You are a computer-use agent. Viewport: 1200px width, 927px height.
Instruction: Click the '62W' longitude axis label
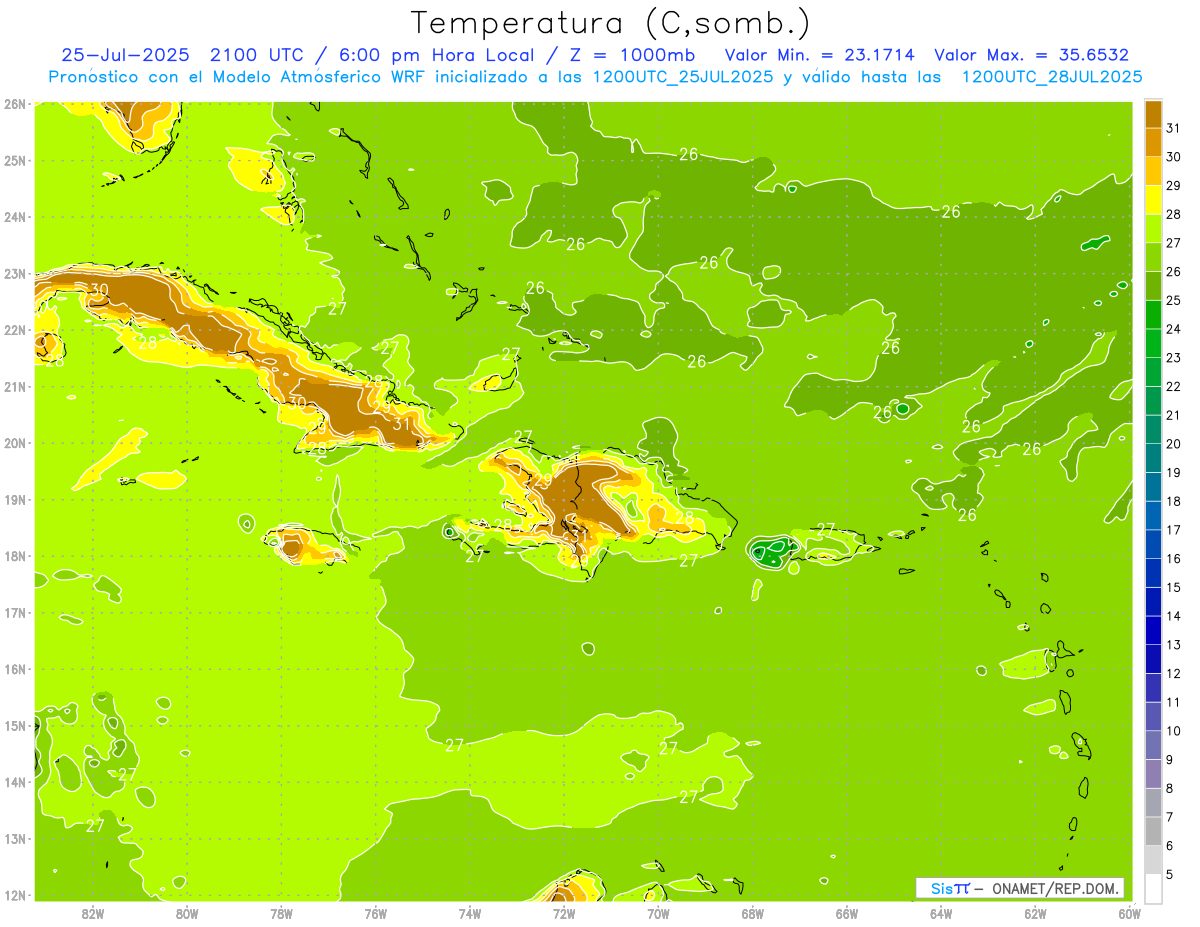[x=1034, y=913]
